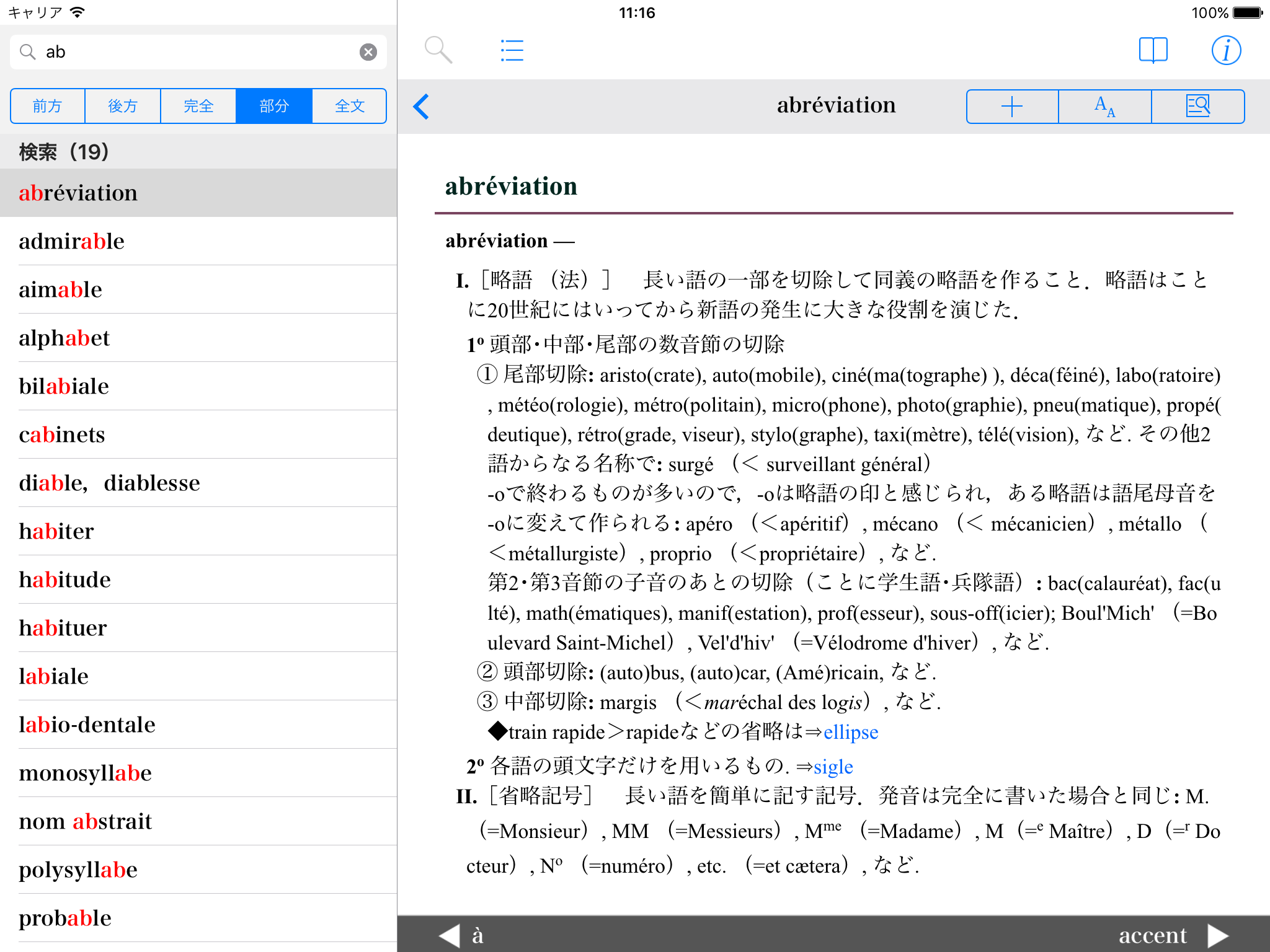Follow the sigle cross-reference link
The height and width of the screenshot is (952, 1270).
tap(833, 767)
